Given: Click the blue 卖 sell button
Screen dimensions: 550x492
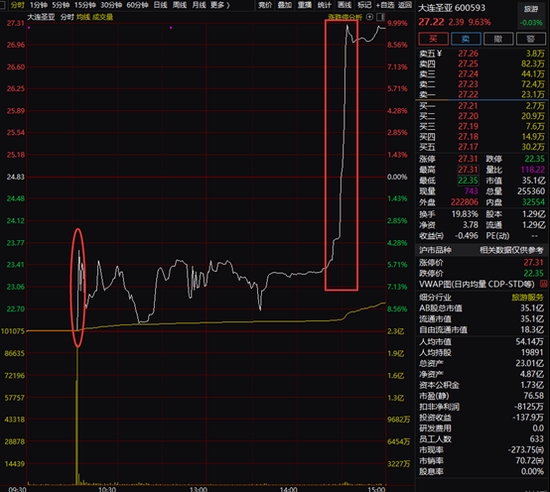Looking at the screenshot, I should [x=466, y=39].
